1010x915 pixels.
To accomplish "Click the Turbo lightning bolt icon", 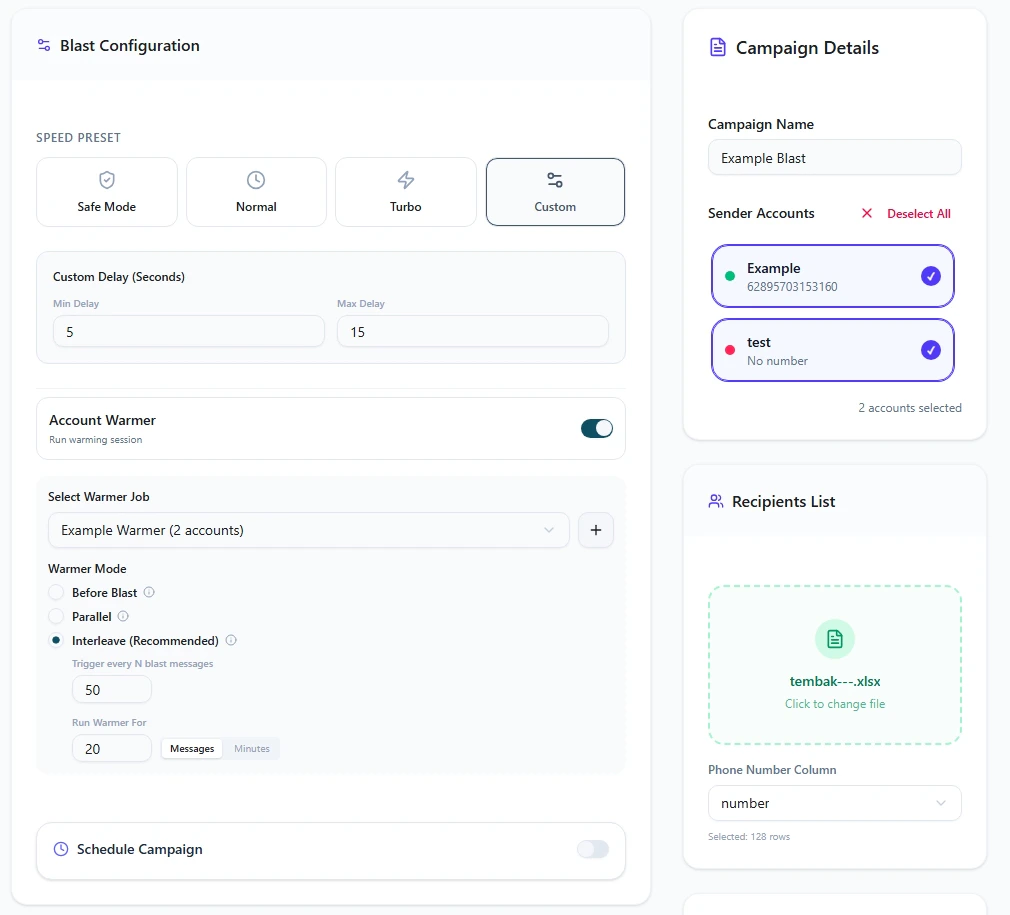I will coord(406,180).
